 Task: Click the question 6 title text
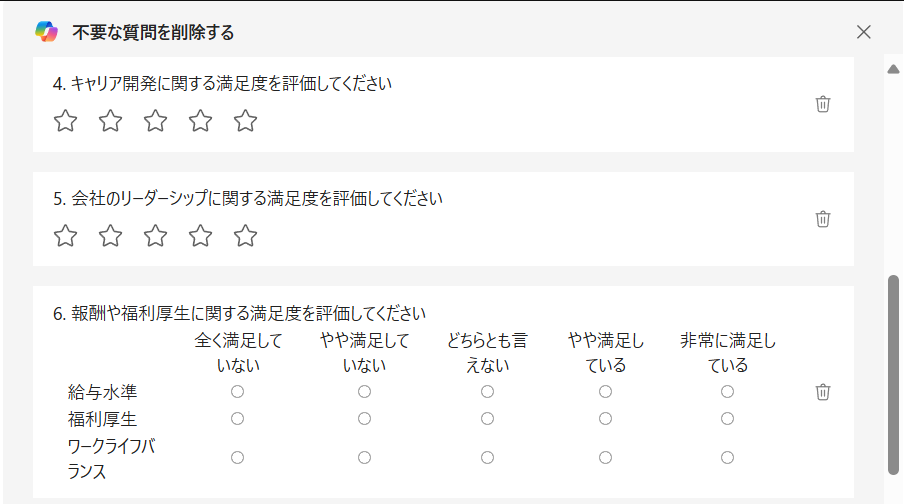coord(239,313)
